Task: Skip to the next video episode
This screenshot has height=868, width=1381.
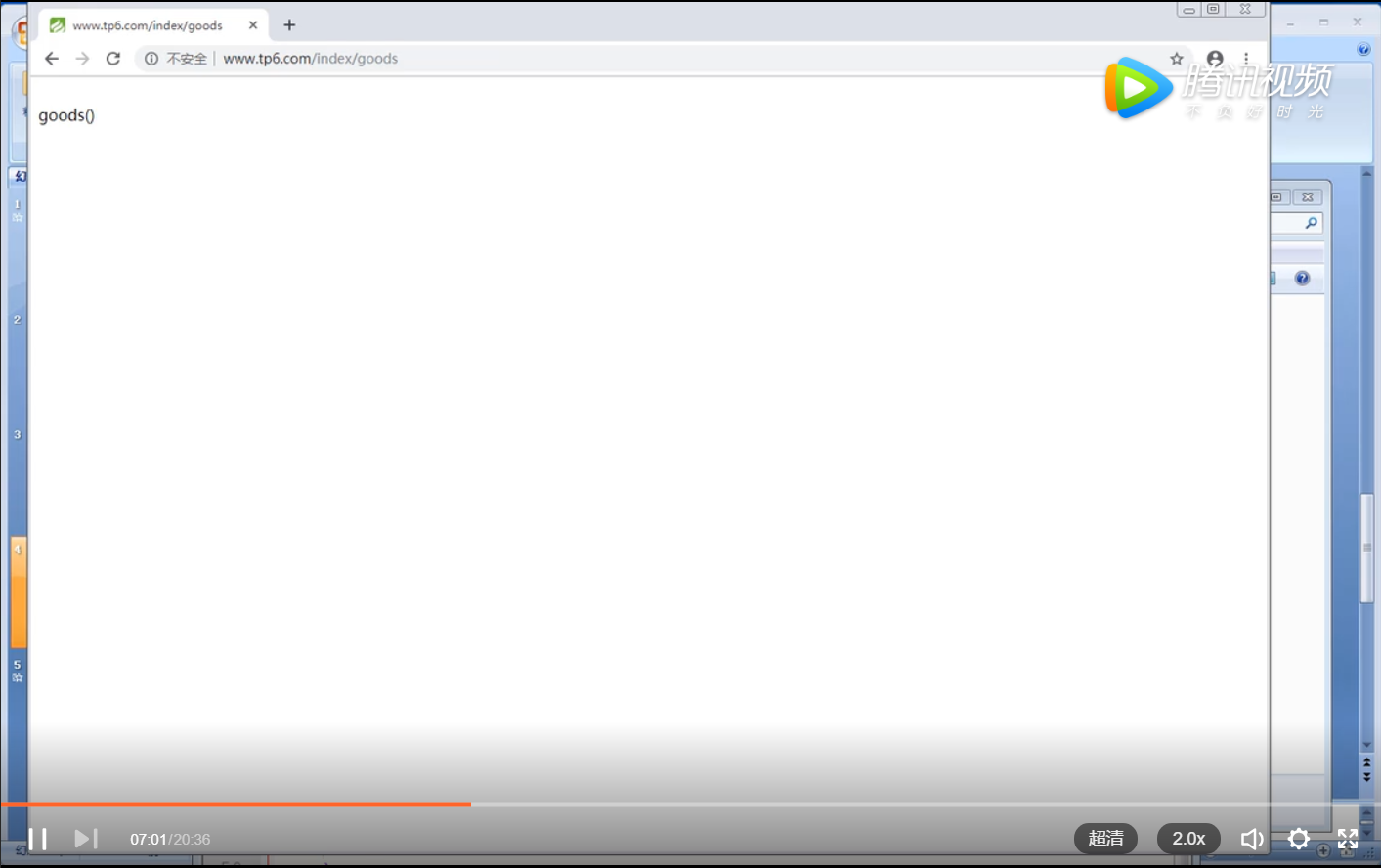Action: (86, 839)
